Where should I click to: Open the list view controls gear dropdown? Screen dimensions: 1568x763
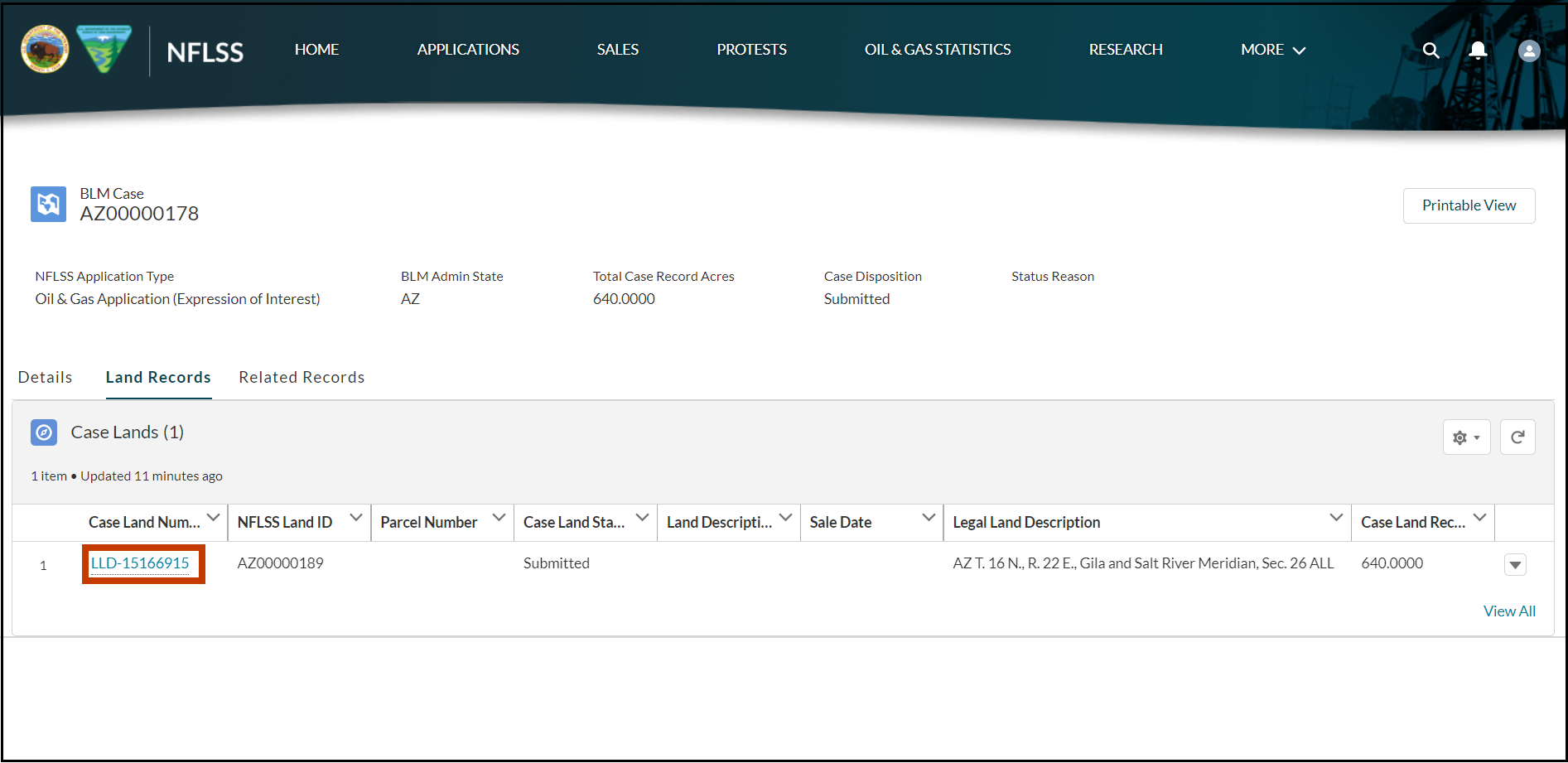(1466, 437)
